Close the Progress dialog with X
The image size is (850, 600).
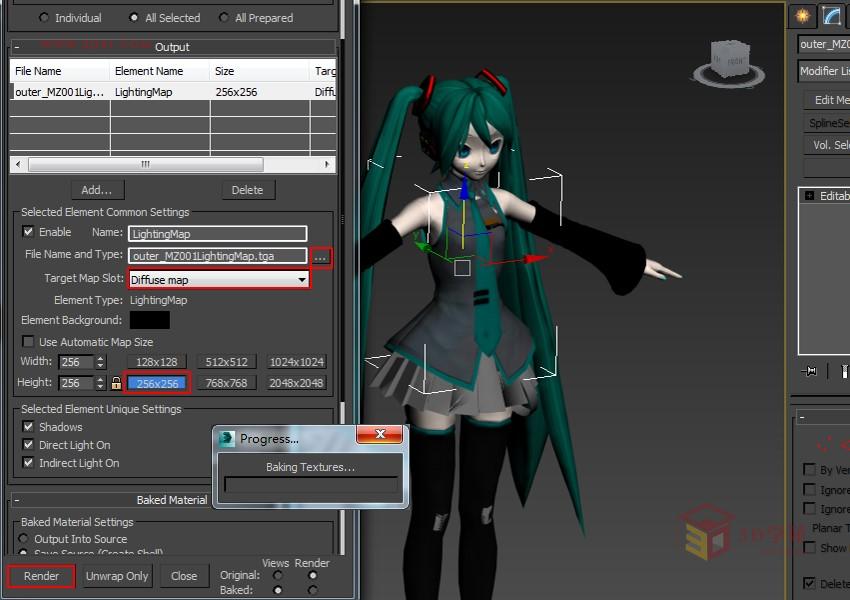click(x=380, y=434)
